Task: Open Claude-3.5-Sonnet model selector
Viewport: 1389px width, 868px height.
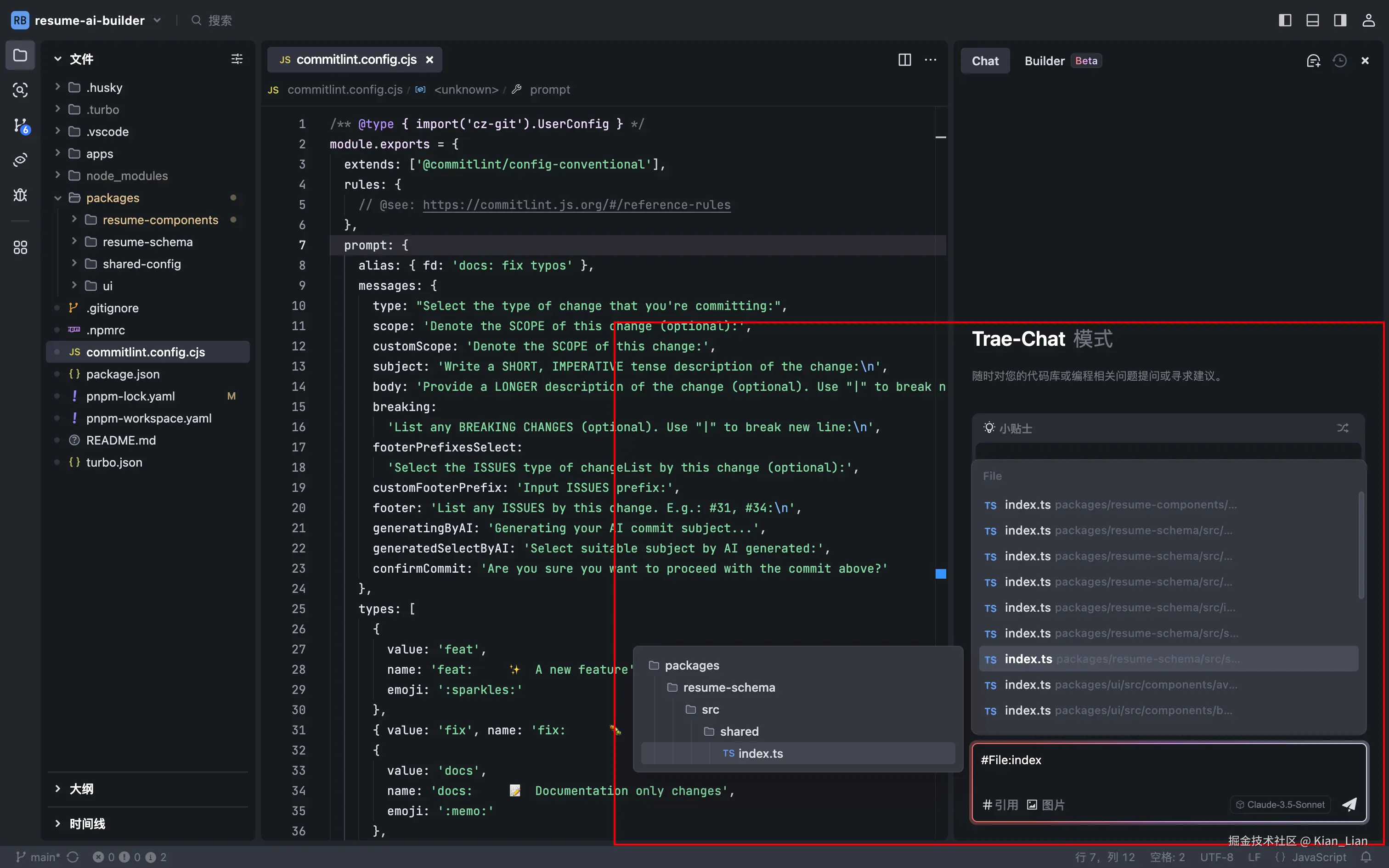Action: 1281,804
